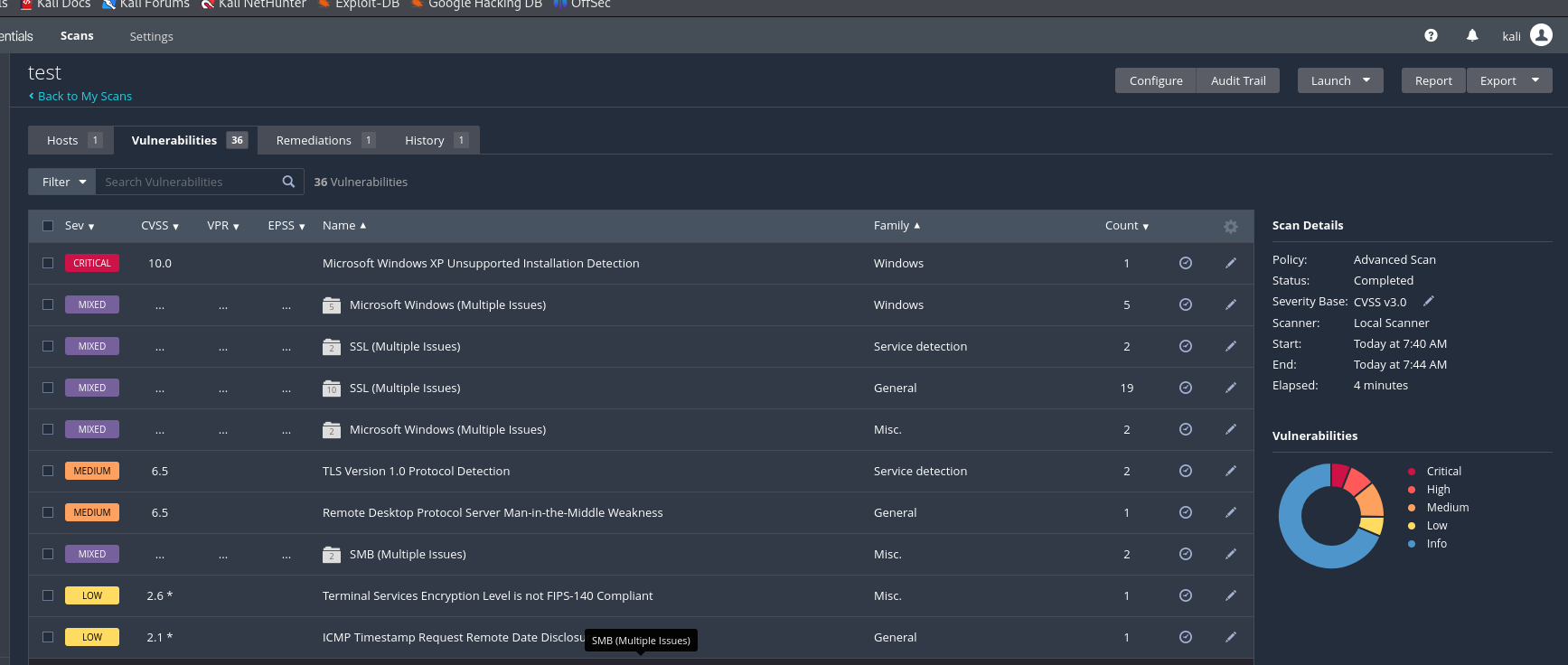This screenshot has height=665, width=1568.
Task: Open the help question mark icon
Action: pos(1431,35)
